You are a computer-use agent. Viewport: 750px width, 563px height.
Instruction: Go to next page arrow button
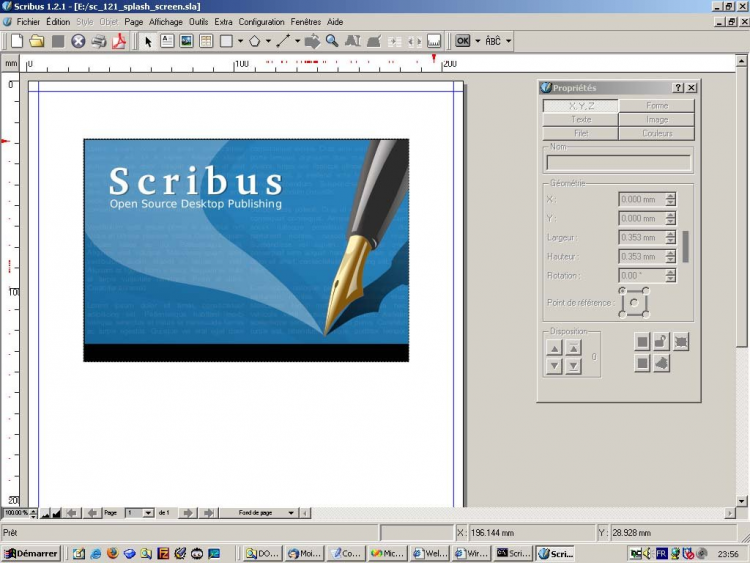click(188, 513)
